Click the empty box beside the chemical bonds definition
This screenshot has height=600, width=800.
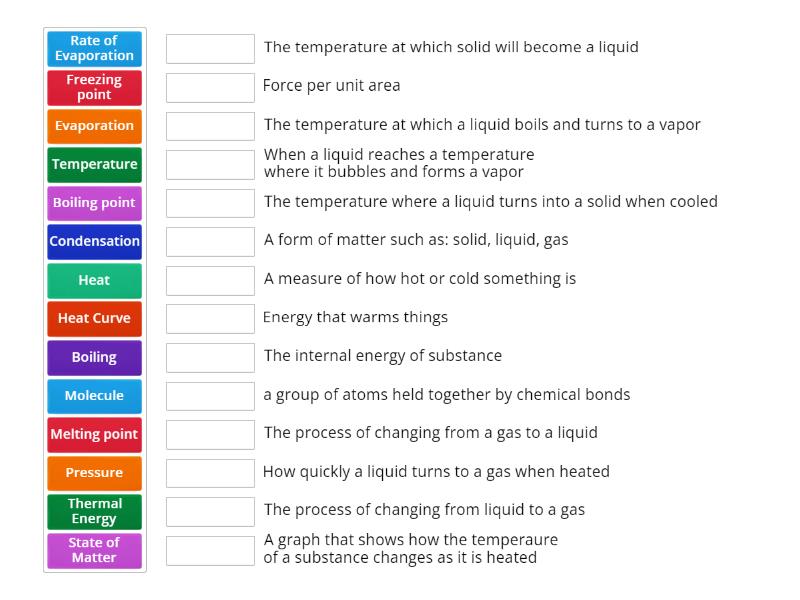[210, 396]
